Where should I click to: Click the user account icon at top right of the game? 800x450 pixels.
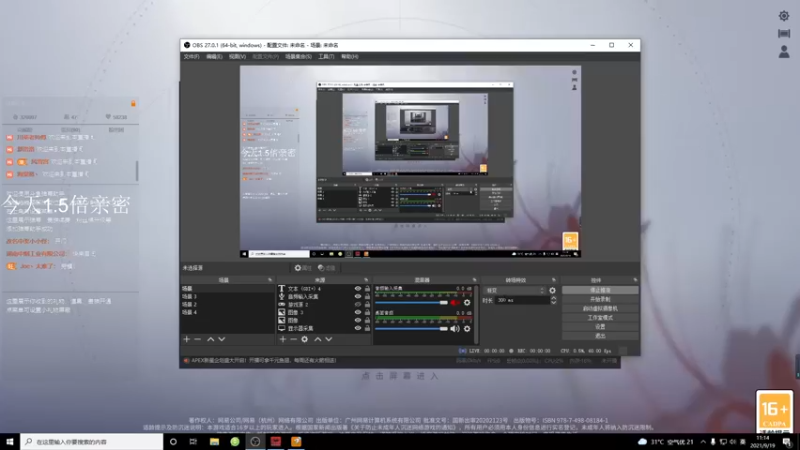[x=784, y=52]
